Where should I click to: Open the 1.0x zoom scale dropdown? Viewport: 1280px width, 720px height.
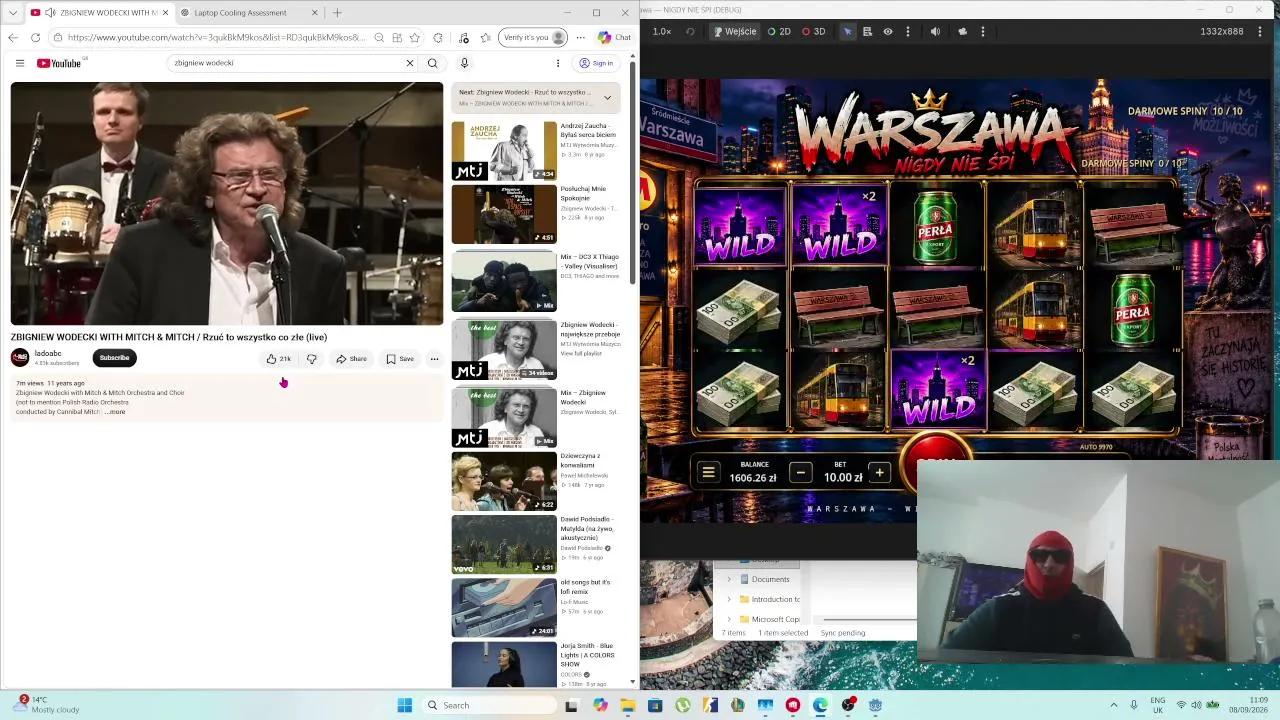[662, 31]
